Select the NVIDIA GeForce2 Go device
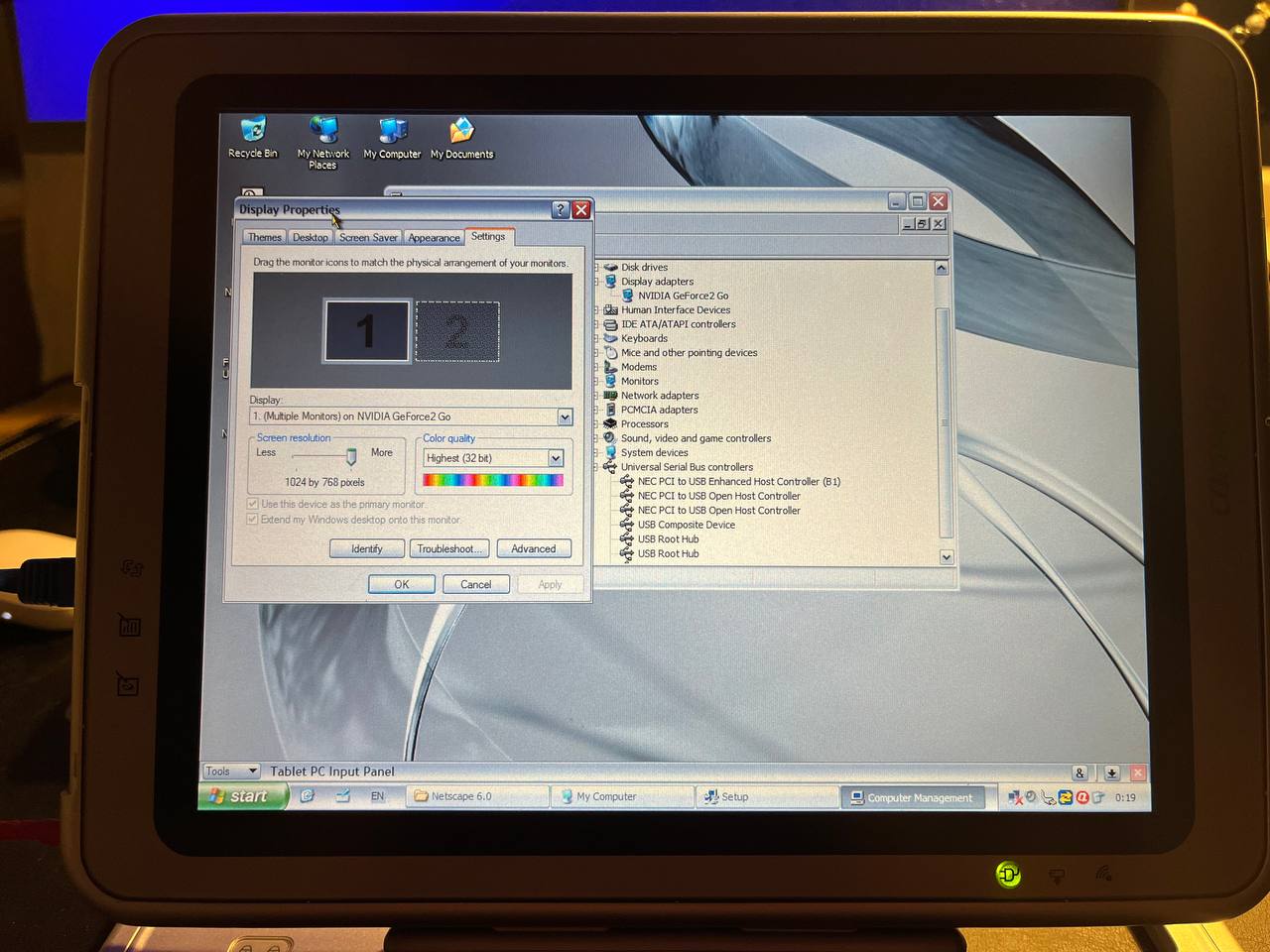This screenshot has height=952, width=1270. (682, 296)
